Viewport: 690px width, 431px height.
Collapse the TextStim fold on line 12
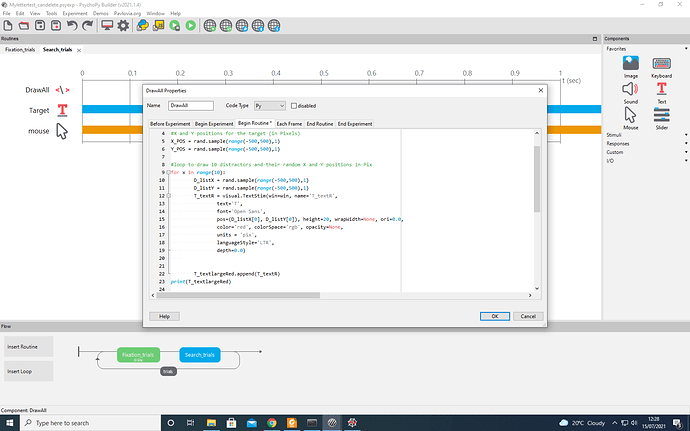pos(168,196)
